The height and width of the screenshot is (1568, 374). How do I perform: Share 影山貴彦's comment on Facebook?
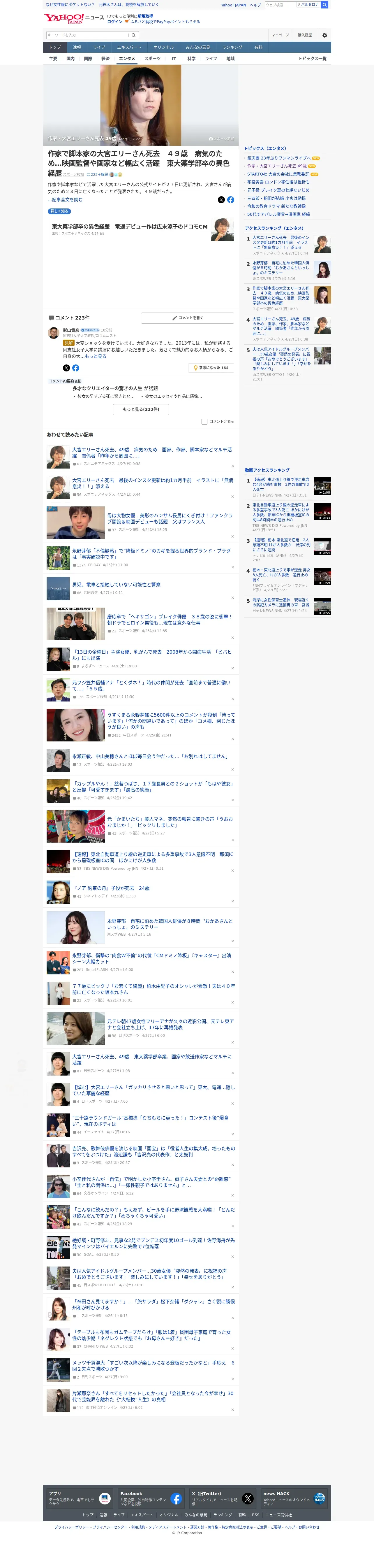coord(75,368)
